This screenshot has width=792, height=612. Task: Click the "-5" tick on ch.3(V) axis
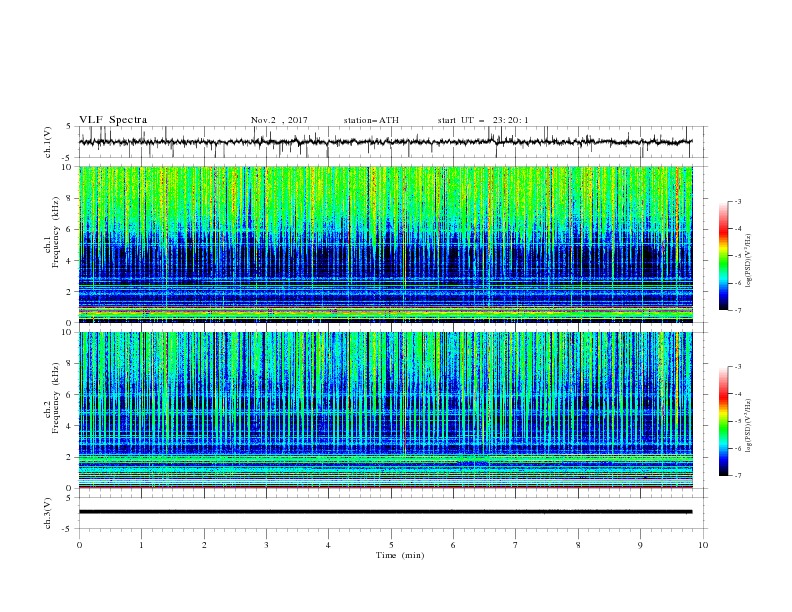pos(68,529)
